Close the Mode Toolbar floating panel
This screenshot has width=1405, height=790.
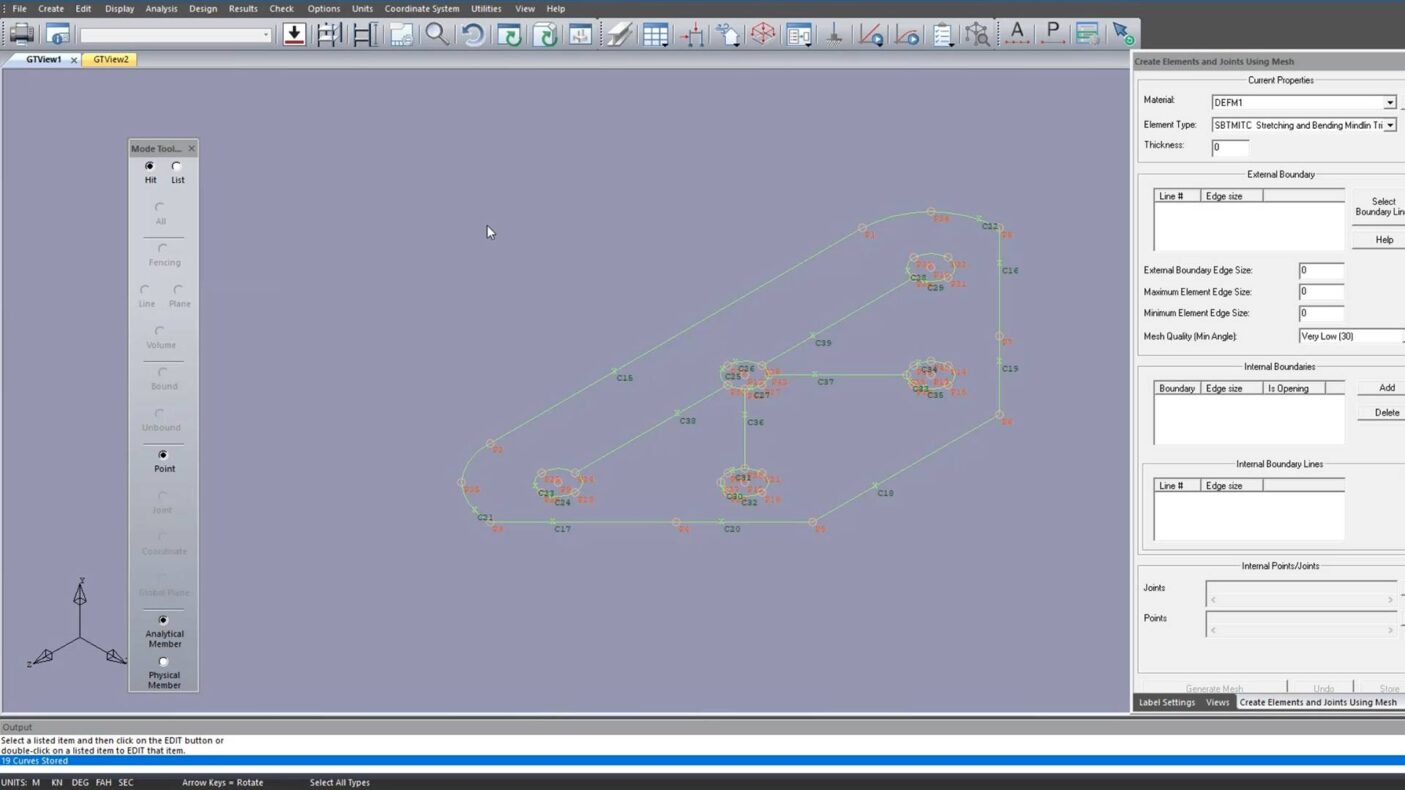click(x=191, y=149)
